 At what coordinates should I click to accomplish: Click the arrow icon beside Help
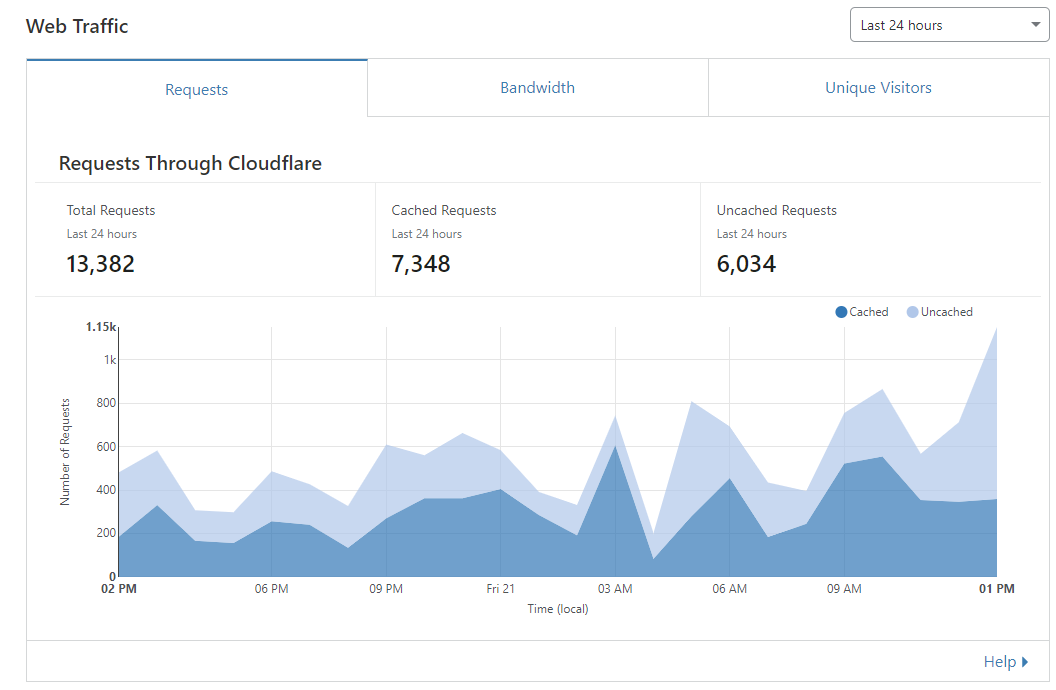(1024, 662)
